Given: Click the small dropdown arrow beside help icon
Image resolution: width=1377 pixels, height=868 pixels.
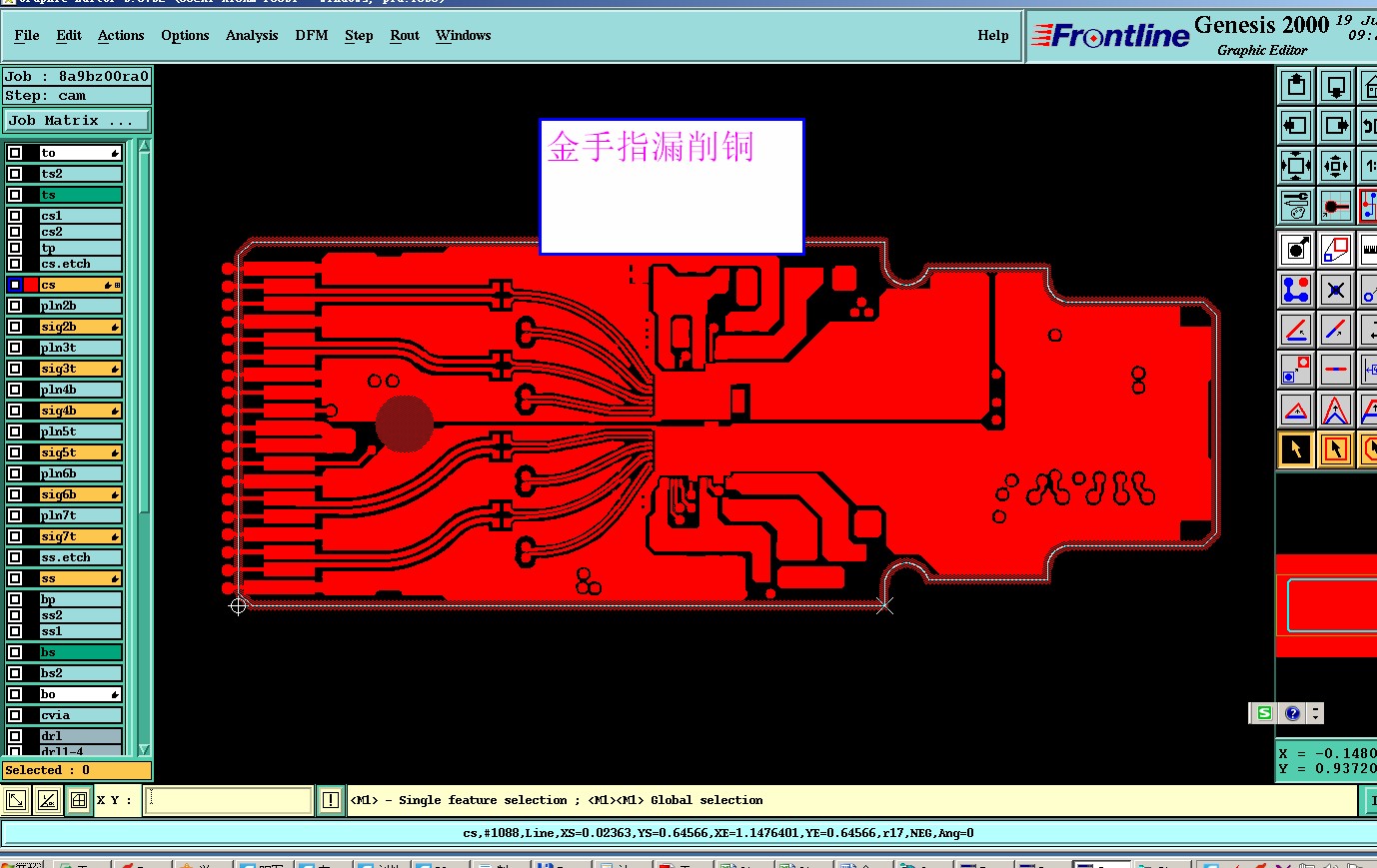Looking at the screenshot, I should coord(1315,713).
